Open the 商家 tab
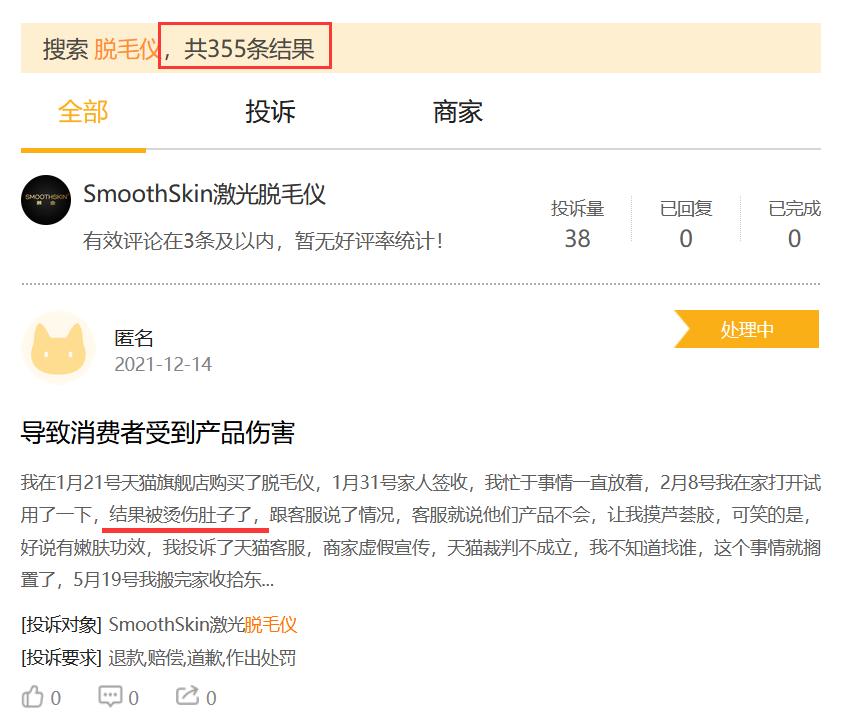Image resolution: width=842 pixels, height=723 pixels. [458, 112]
